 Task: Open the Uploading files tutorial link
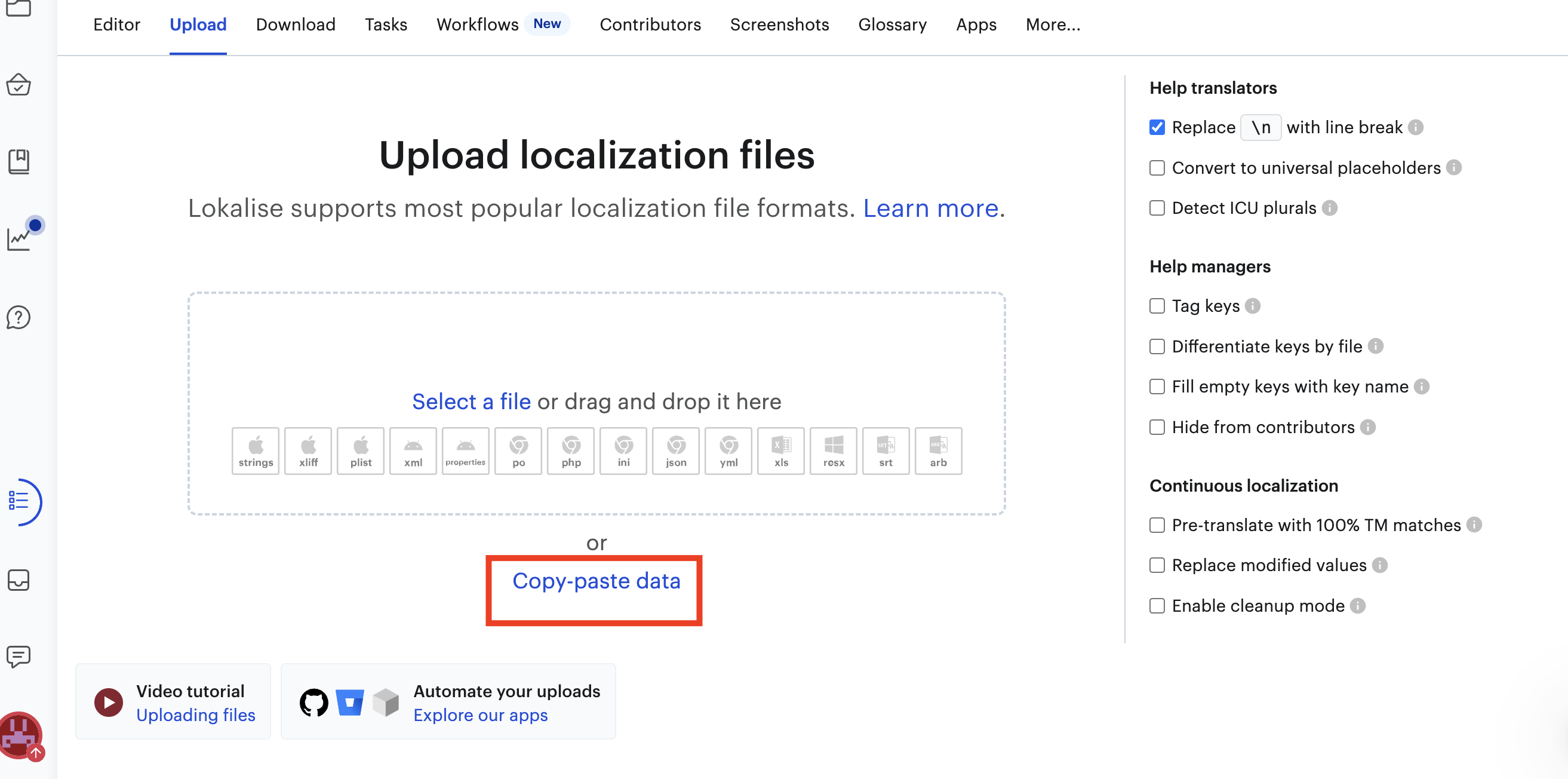tap(196, 714)
